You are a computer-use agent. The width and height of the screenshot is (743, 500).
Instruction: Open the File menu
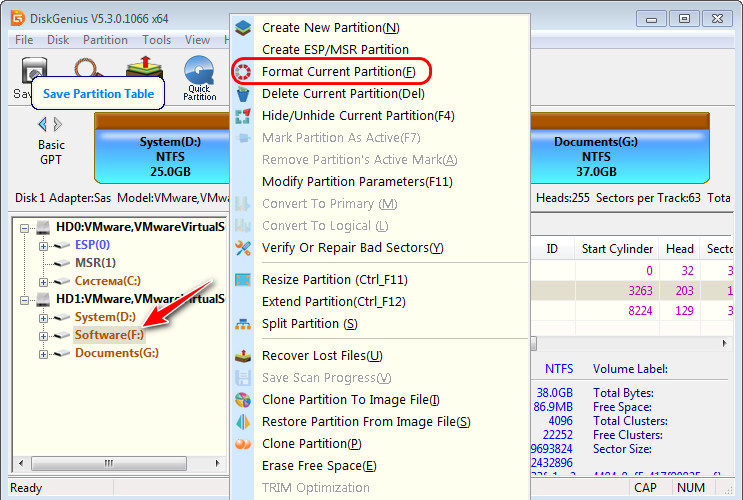coord(24,40)
